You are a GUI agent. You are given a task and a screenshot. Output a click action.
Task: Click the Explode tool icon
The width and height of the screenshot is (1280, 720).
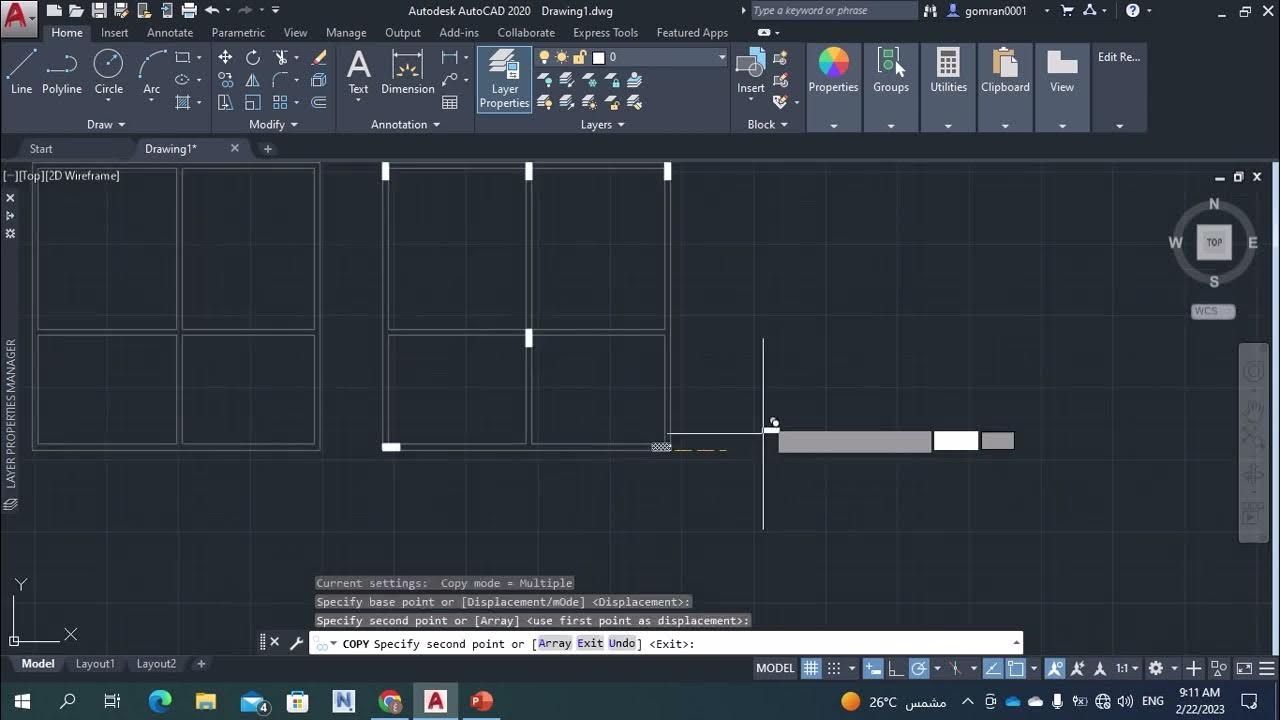pyautogui.click(x=319, y=80)
